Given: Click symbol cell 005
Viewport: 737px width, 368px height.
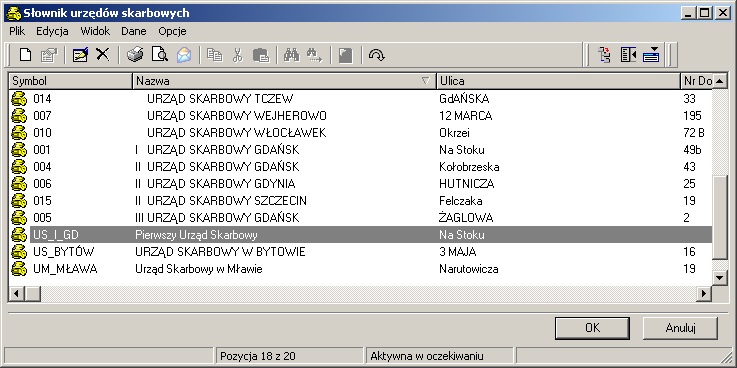Looking at the screenshot, I should [x=42, y=218].
